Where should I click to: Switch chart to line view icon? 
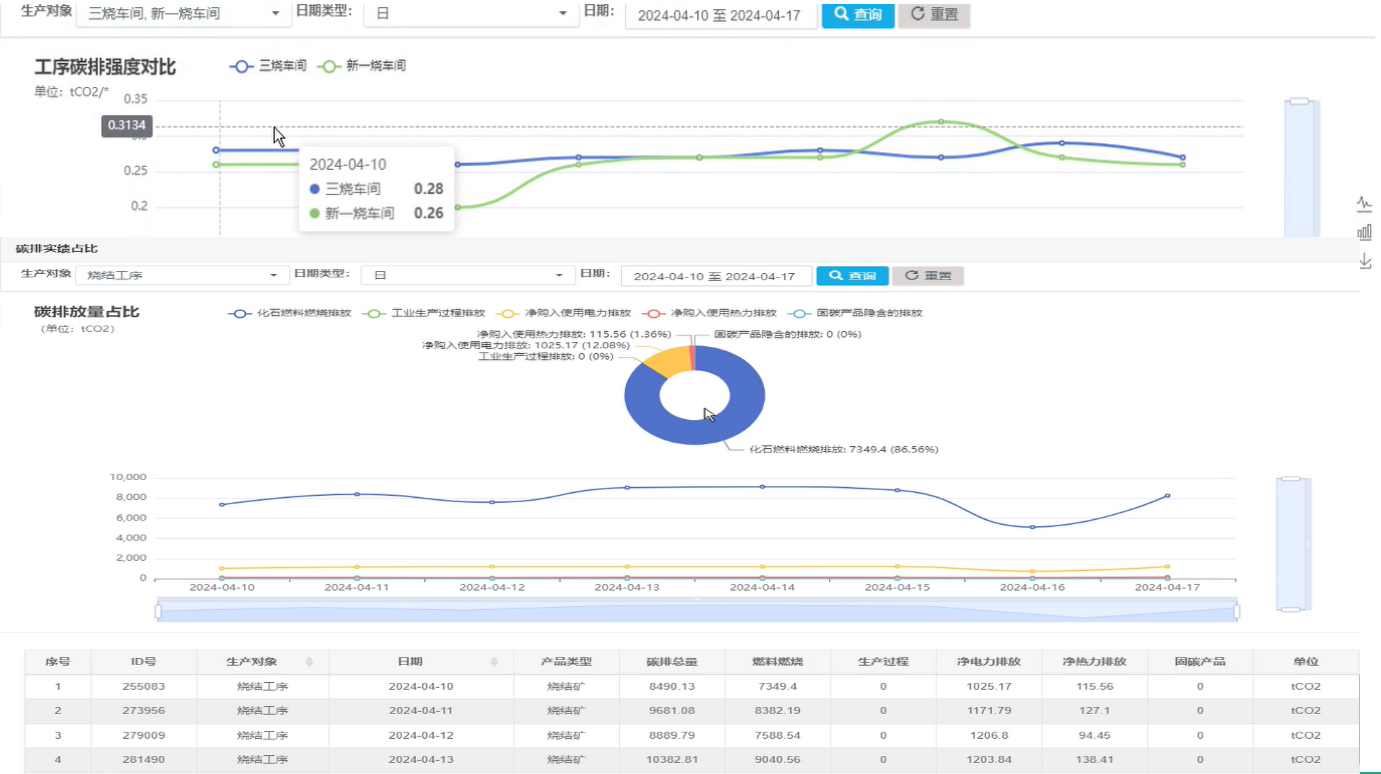pyautogui.click(x=1364, y=204)
